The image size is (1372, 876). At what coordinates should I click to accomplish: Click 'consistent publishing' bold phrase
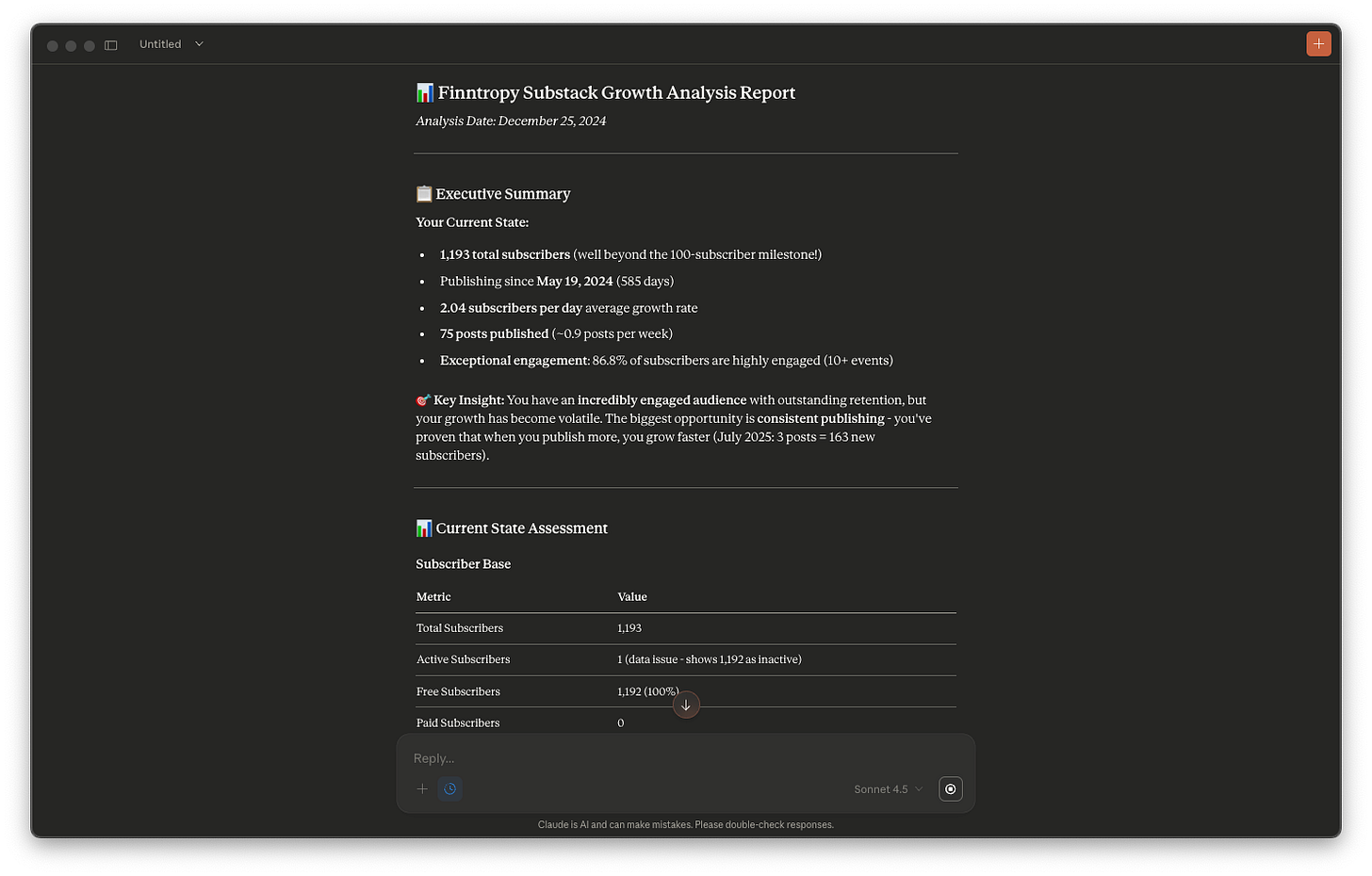(x=821, y=418)
